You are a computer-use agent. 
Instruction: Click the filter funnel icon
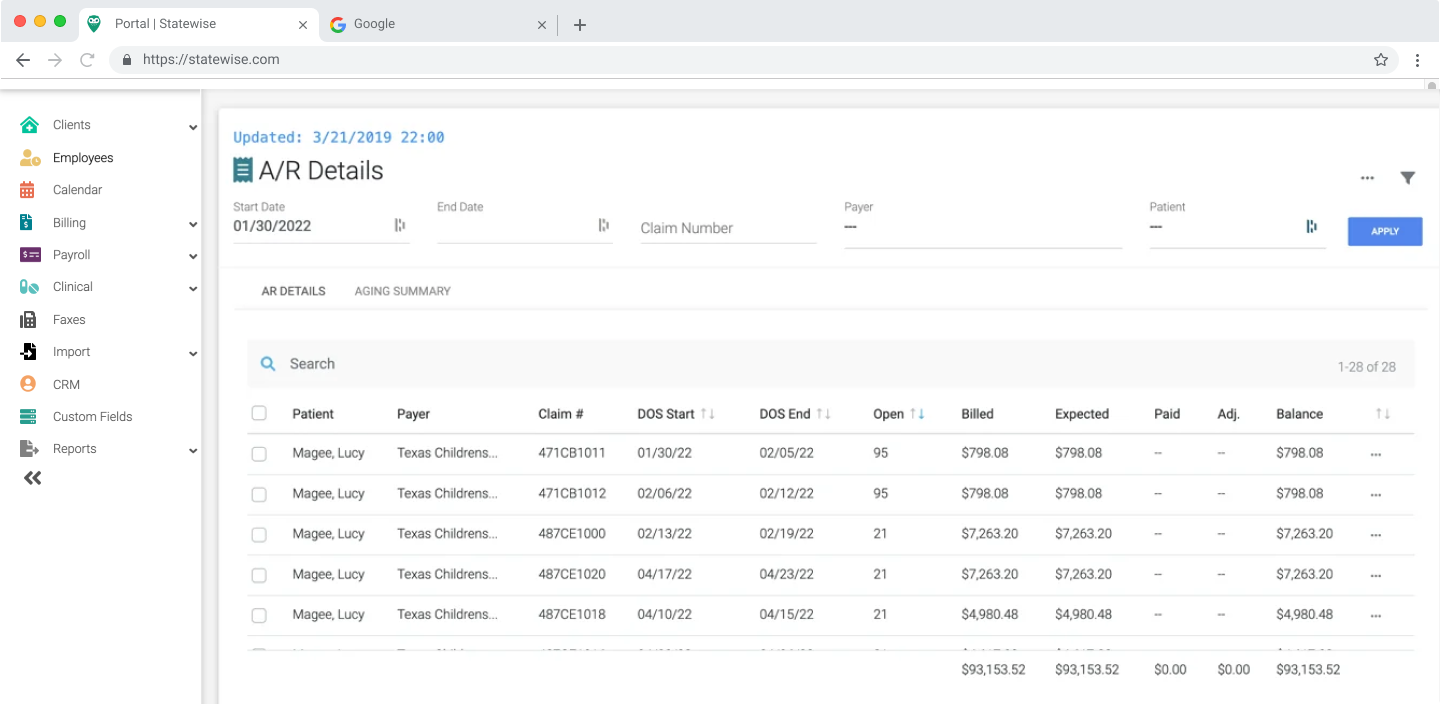1408,178
